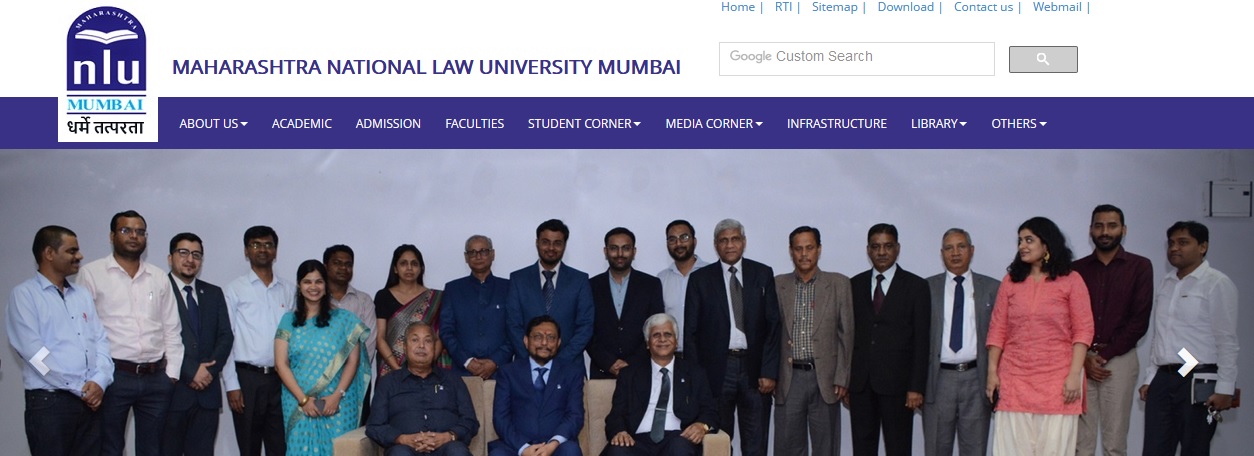Focus the Google Custom Search field

point(857,59)
